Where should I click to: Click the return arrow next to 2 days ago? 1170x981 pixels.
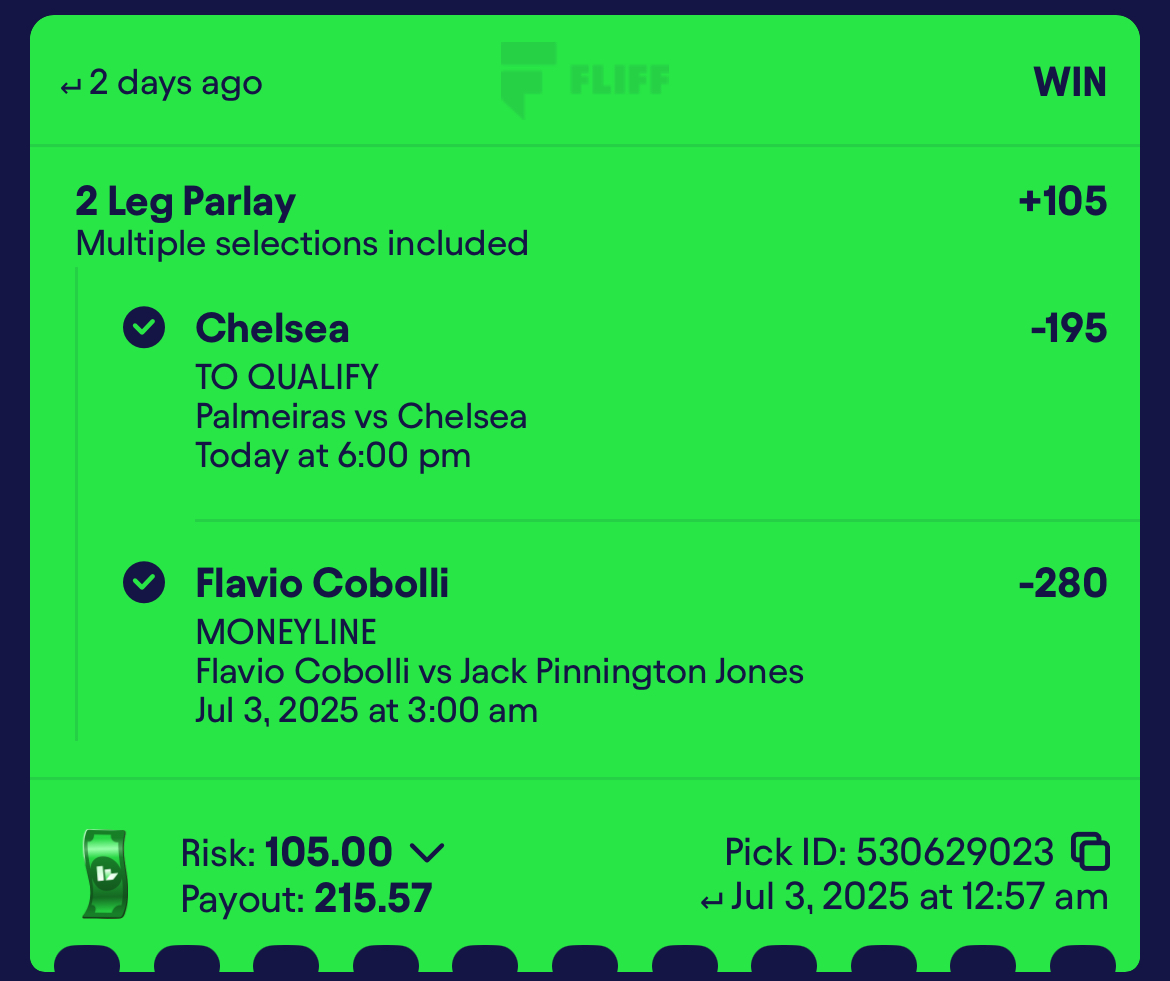(x=71, y=87)
